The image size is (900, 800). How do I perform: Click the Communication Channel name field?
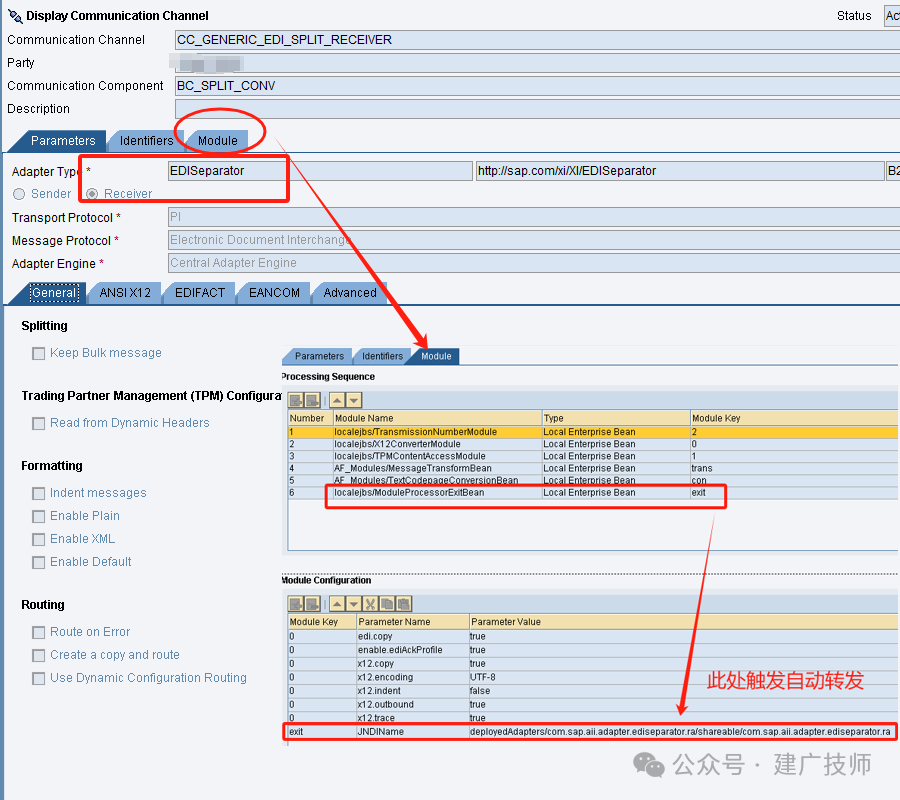click(537, 40)
